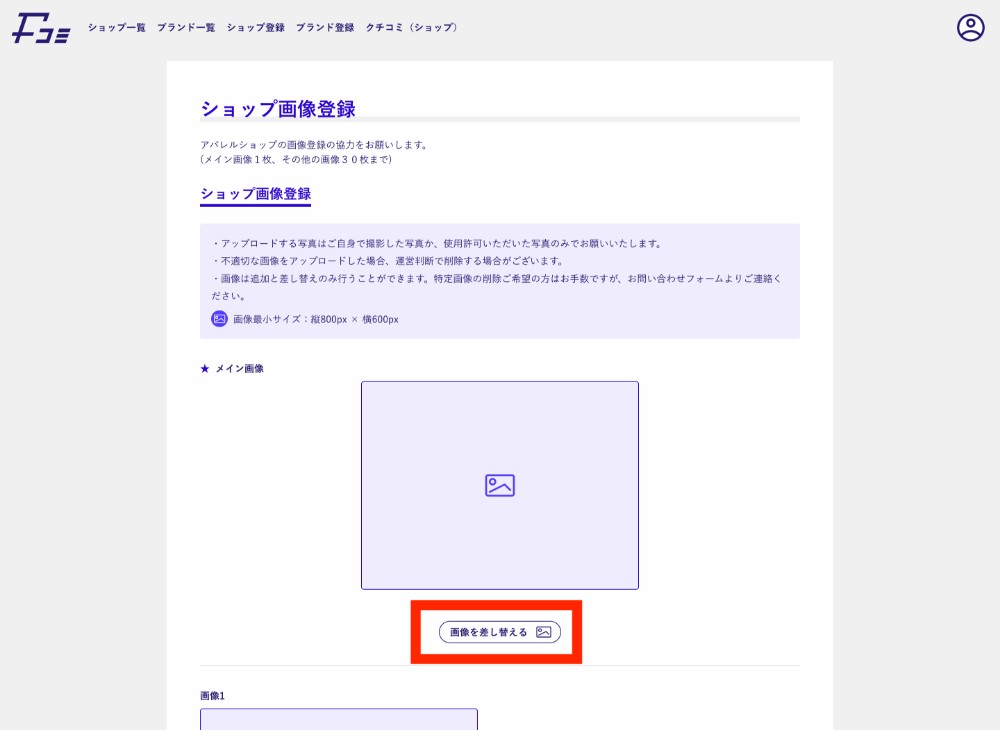The height and width of the screenshot is (730, 1000).
Task: Click the picture icon inside main image placeholder
Action: tap(499, 486)
